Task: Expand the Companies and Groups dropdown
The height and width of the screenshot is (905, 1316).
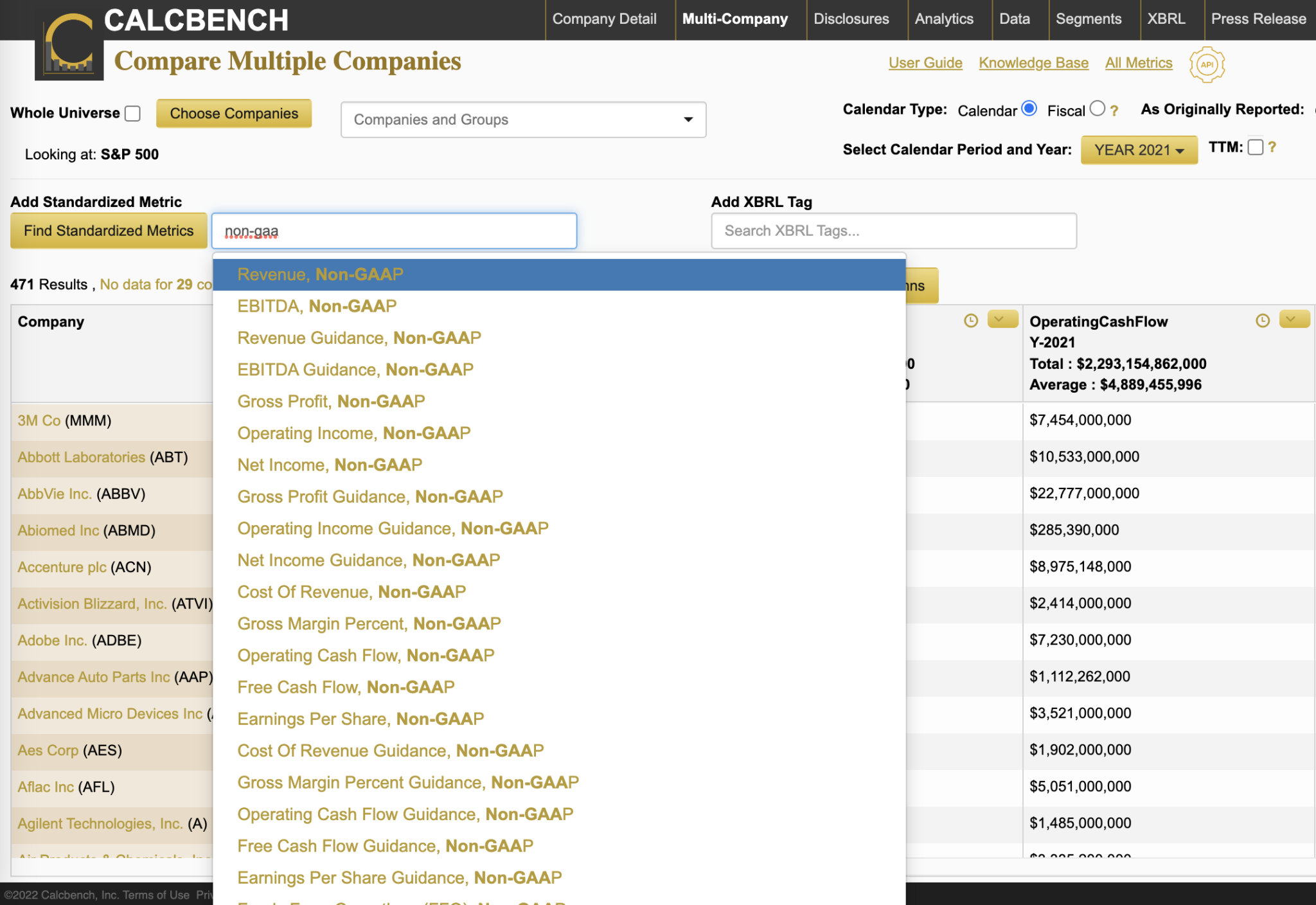Action: click(523, 120)
